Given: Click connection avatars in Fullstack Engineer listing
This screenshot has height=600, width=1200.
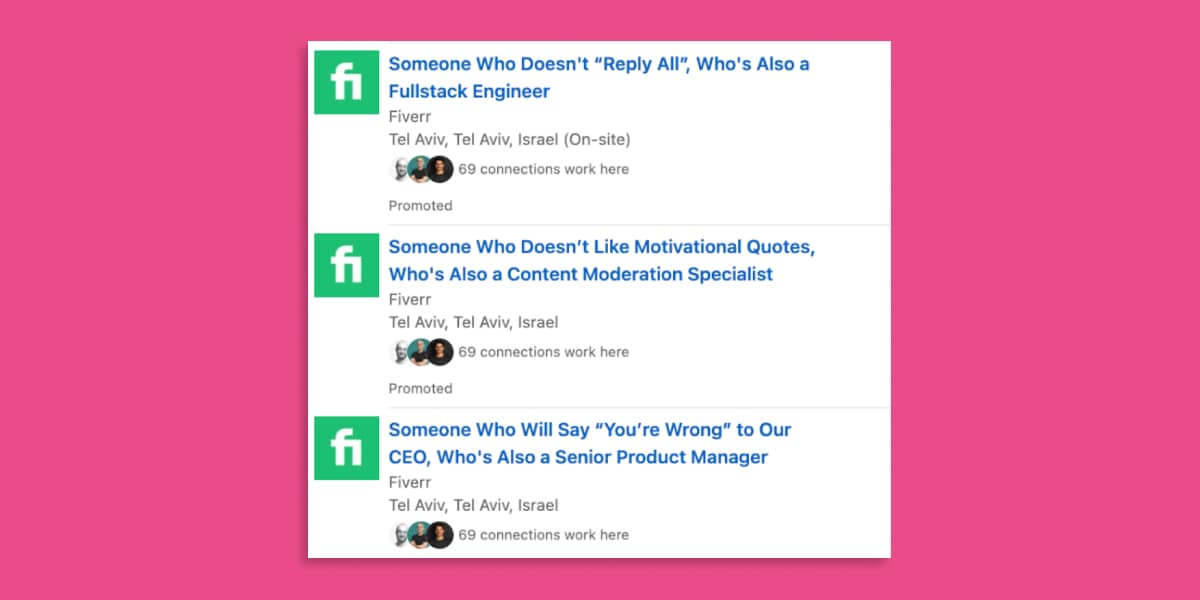Looking at the screenshot, I should pos(421,169).
